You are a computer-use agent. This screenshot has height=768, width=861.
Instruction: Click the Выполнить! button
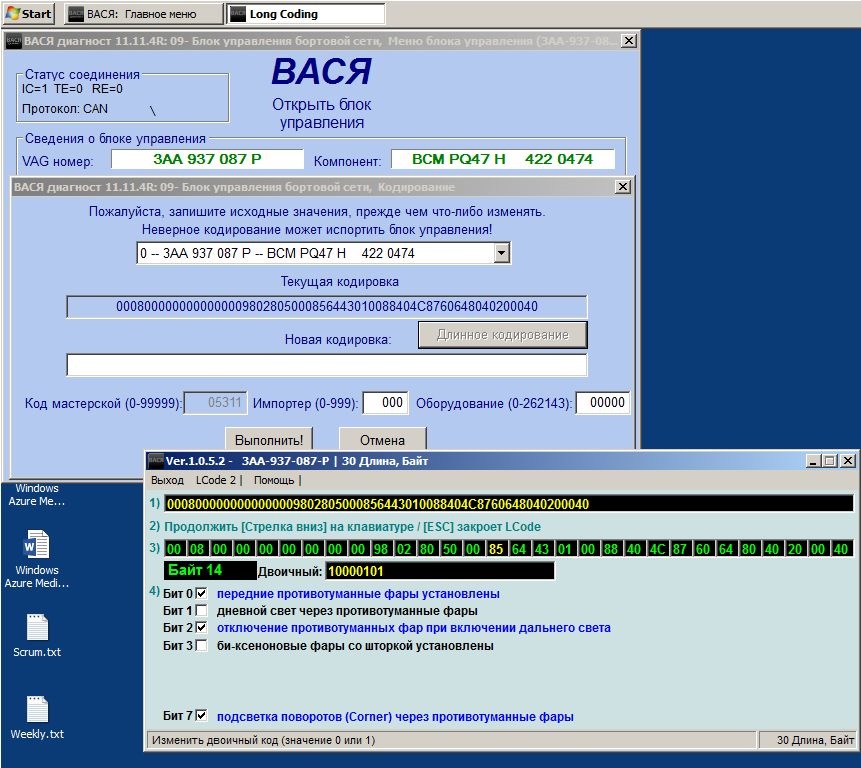[x=269, y=439]
